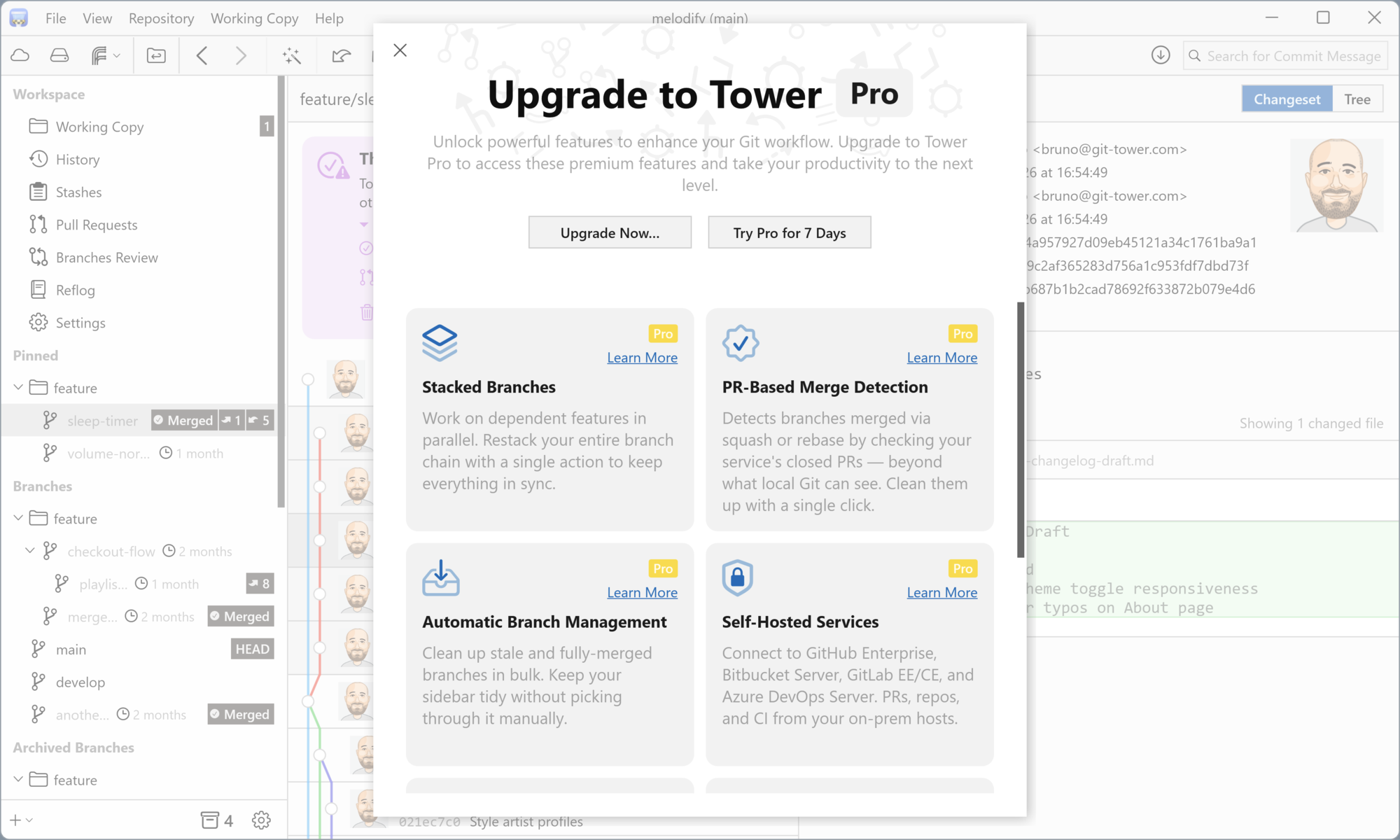Click the sidebar vertical scrollbar
Screen dimensions: 1400x840
click(x=281, y=290)
